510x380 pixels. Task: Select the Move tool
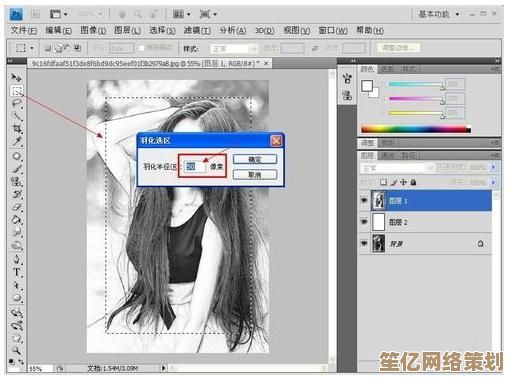[16, 77]
